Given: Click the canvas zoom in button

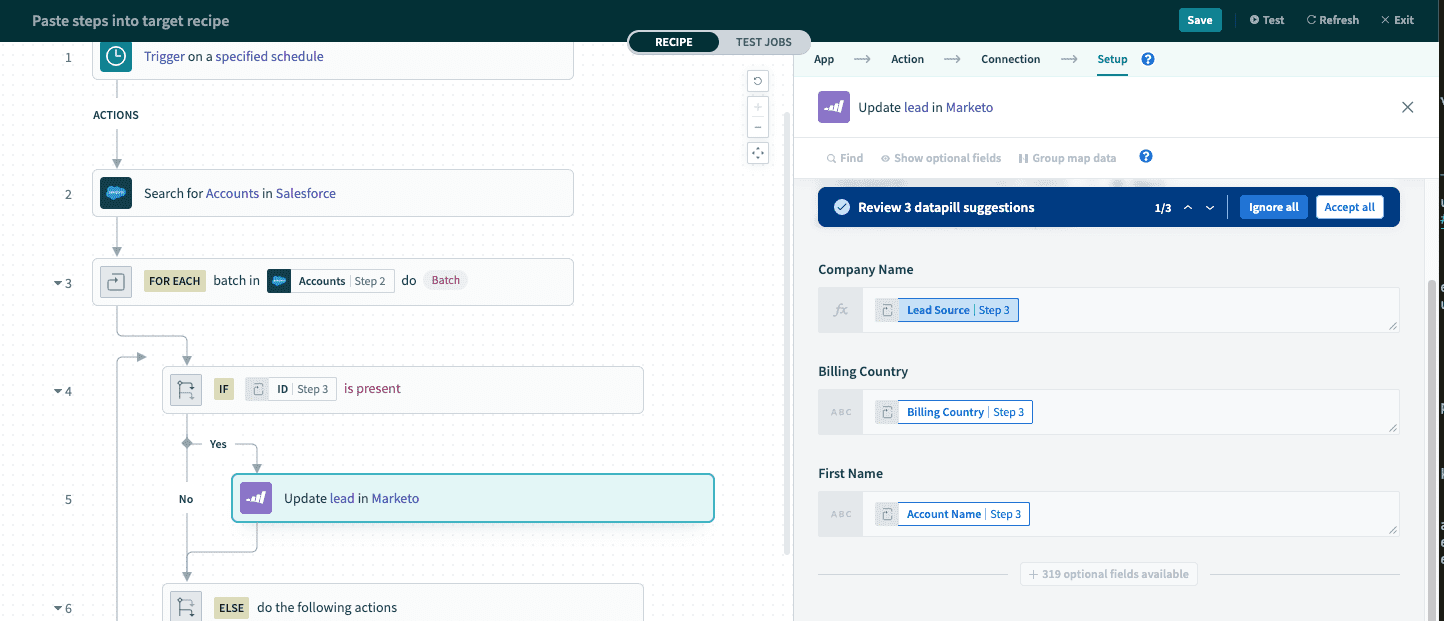Looking at the screenshot, I should coord(758,108).
